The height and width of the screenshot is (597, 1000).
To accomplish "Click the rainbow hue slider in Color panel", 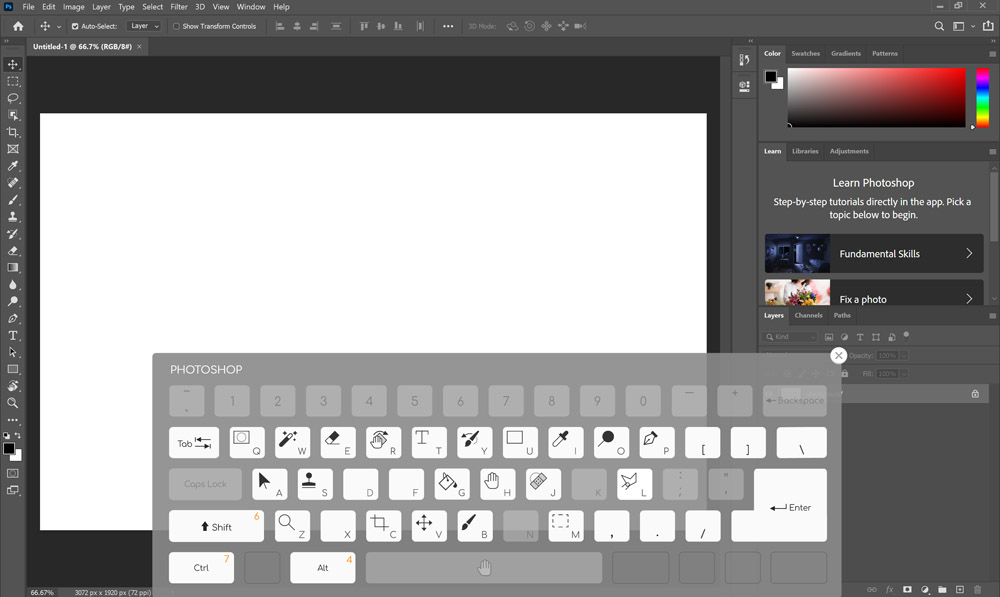I will click(983, 98).
